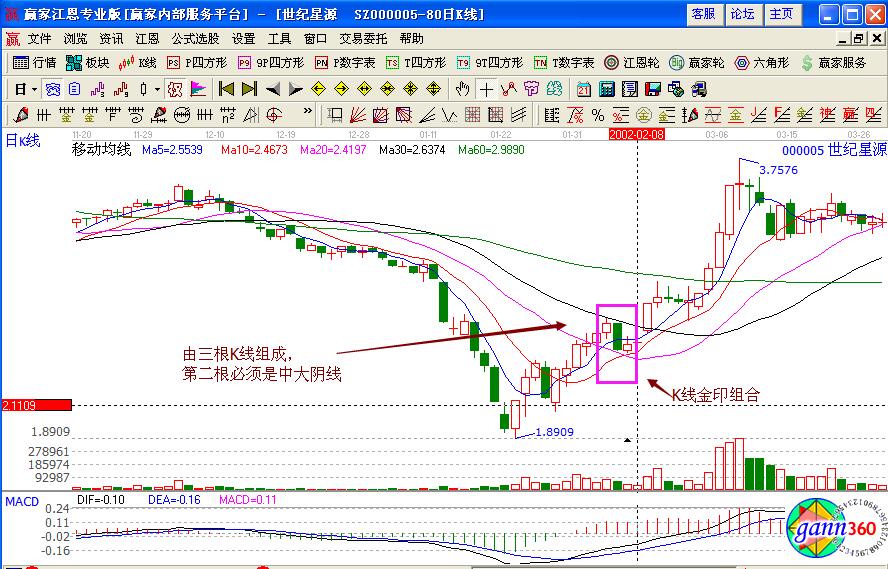This screenshot has height=569, width=888.
Task: Click the percent sign drawing tool
Action: pyautogui.click(x=597, y=113)
